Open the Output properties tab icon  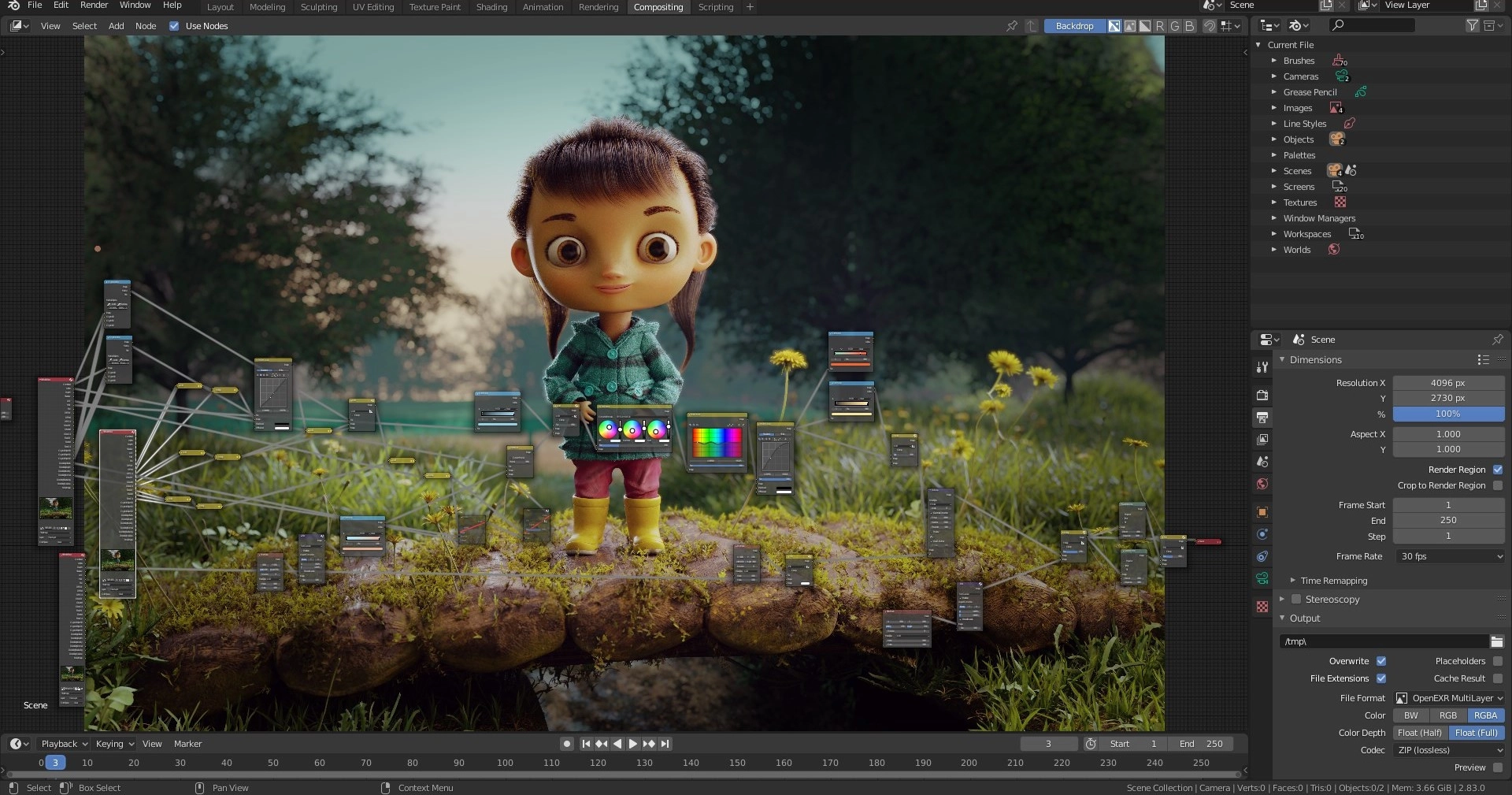coord(1262,417)
